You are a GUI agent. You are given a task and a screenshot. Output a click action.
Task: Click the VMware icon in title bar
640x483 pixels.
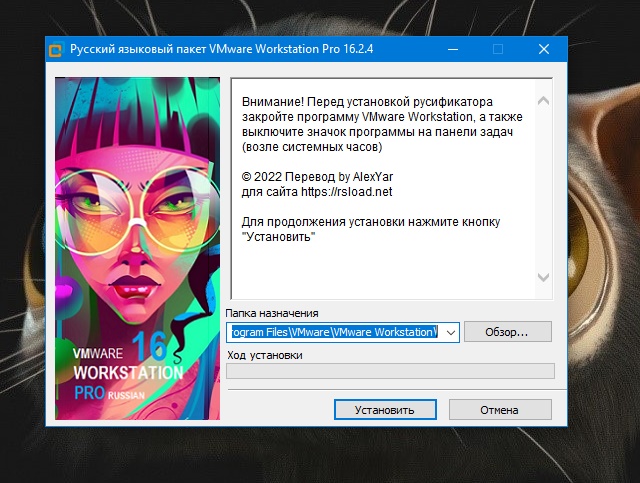56,50
